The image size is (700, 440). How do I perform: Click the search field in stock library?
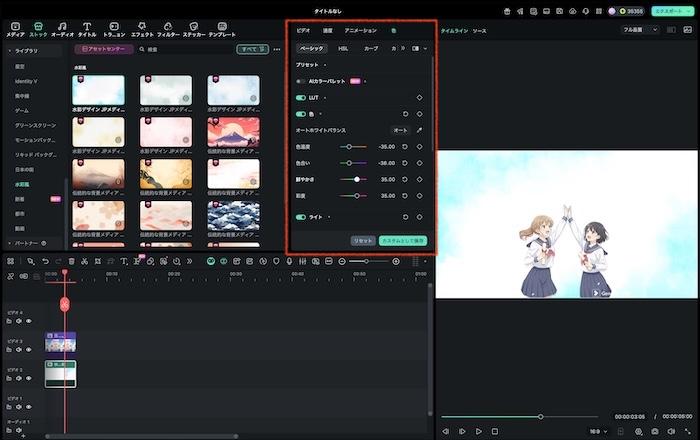(185, 49)
